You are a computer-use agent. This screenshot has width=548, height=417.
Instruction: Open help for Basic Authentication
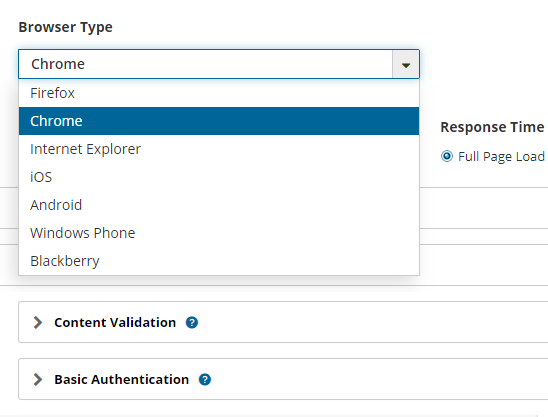coord(205,379)
